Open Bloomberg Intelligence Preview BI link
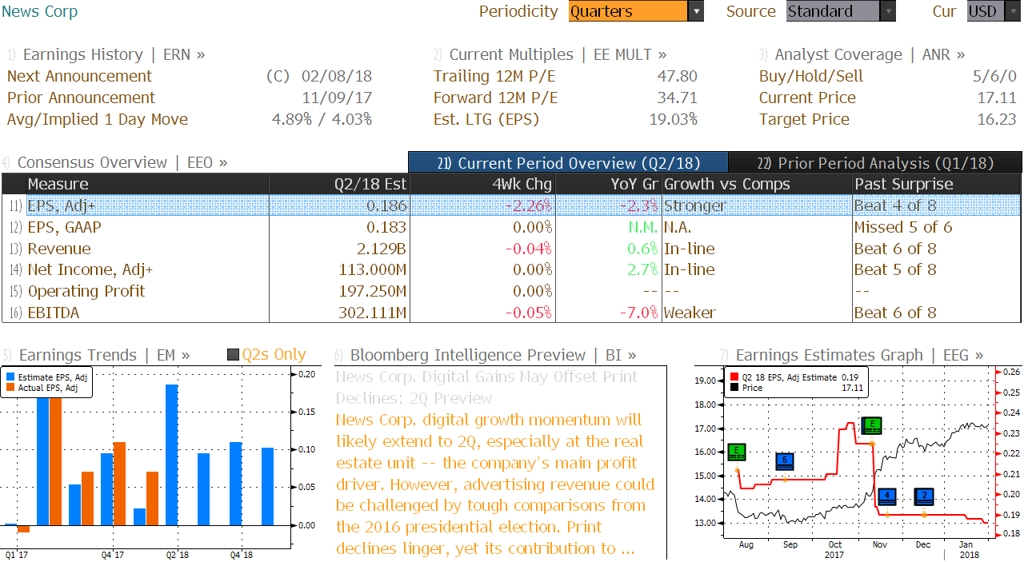 tap(493, 355)
